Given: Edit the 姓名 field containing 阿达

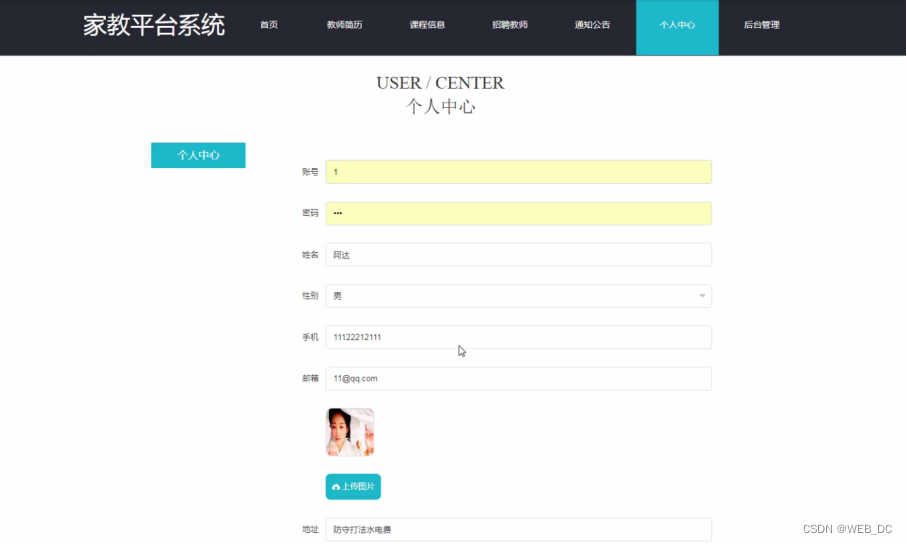Looking at the screenshot, I should (518, 255).
